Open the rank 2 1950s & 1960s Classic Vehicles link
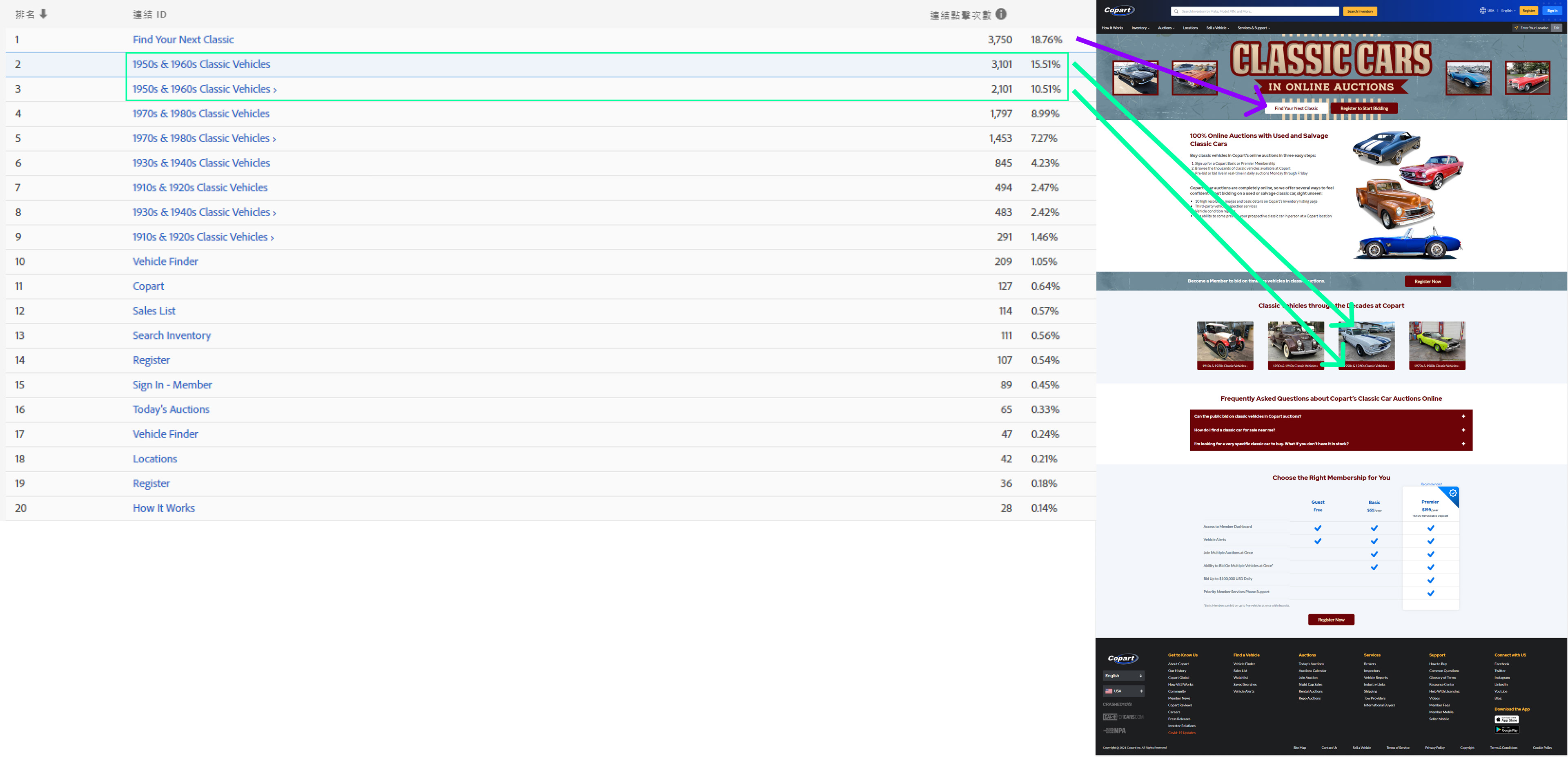The width and height of the screenshot is (1568, 757). point(201,65)
